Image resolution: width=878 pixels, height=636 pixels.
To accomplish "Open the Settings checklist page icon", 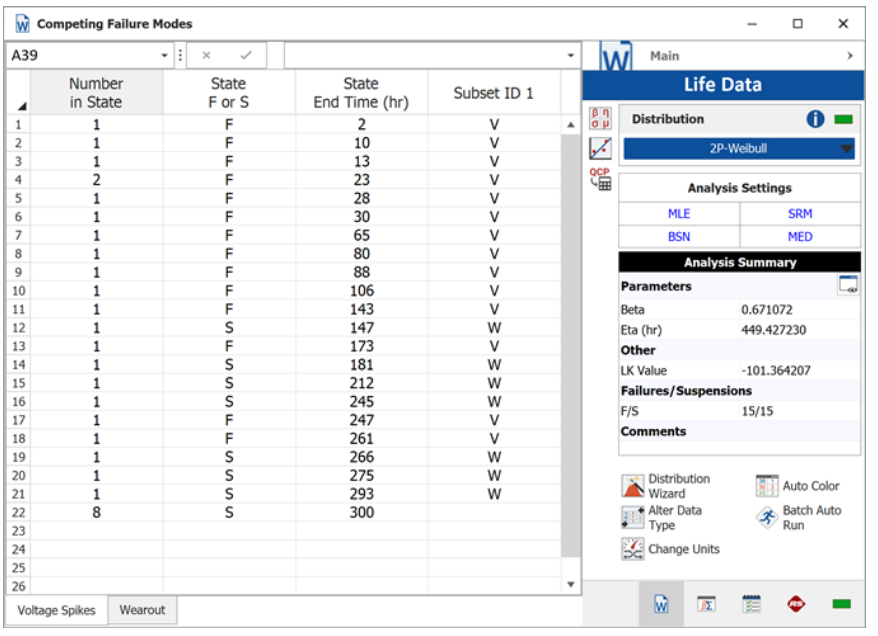I will point(751,604).
